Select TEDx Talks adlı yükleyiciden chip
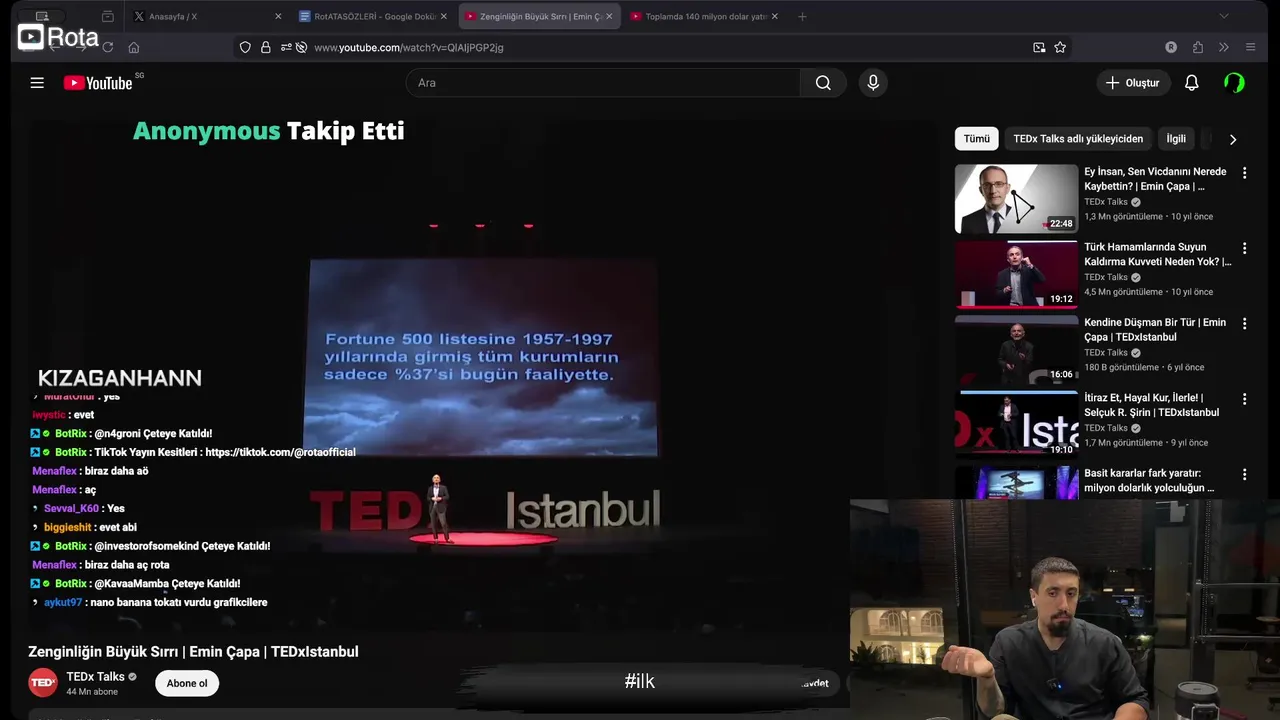The height and width of the screenshot is (720, 1280). point(1078,139)
